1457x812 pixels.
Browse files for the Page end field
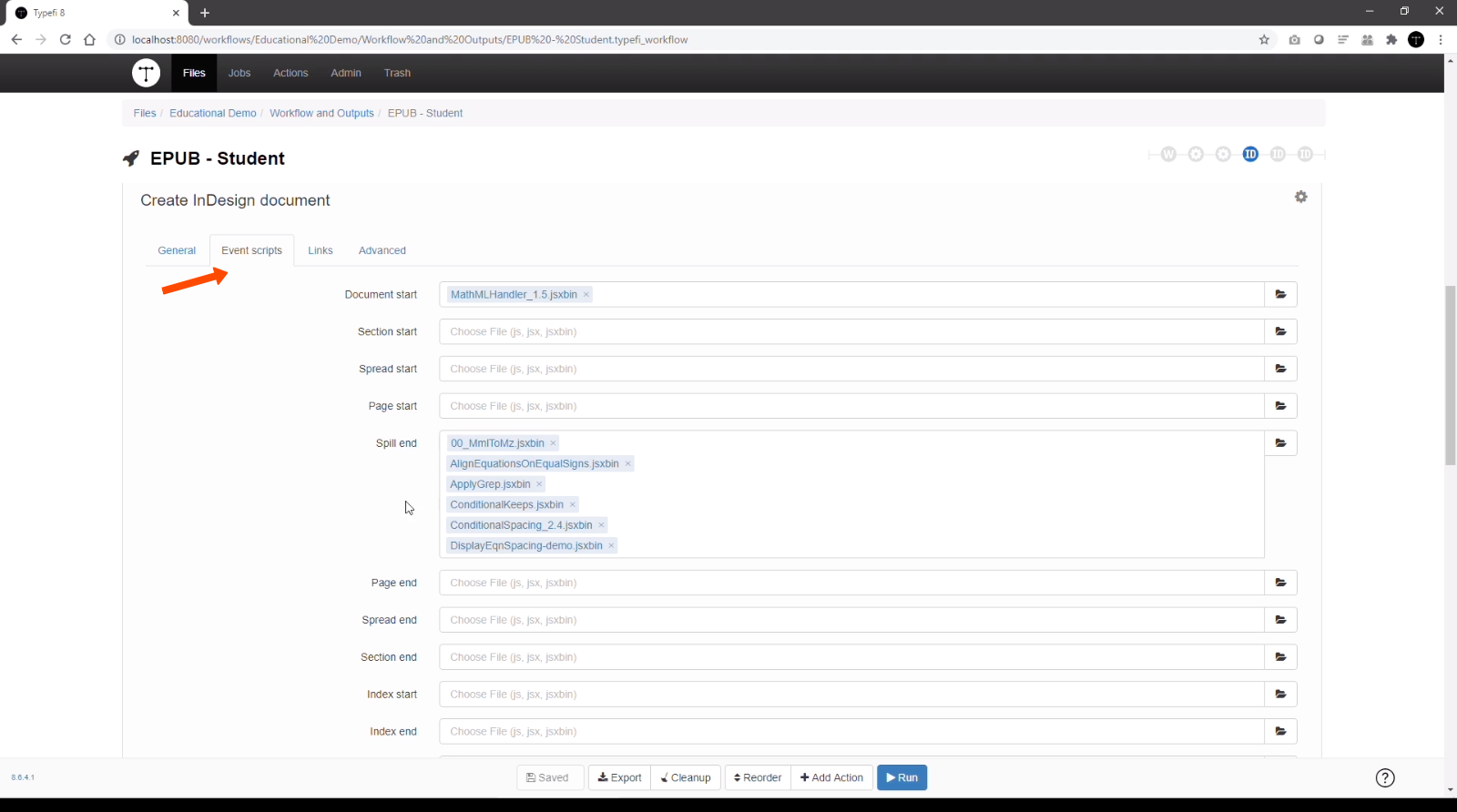1280,583
